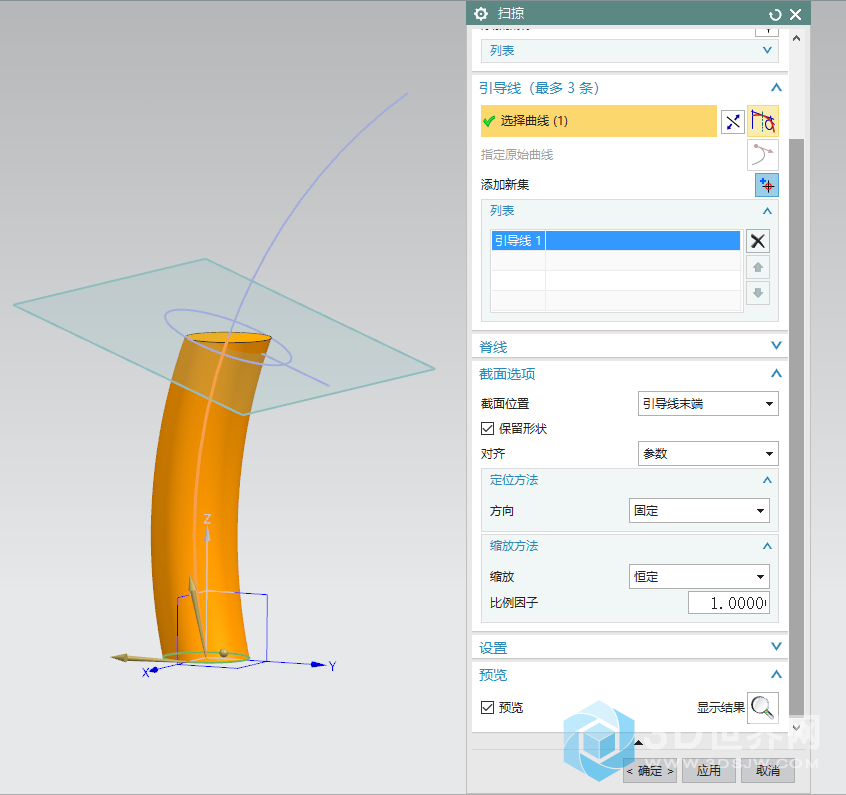Viewport: 846px width, 795px height.
Task: Reverse the guide curve direction
Action: click(733, 121)
